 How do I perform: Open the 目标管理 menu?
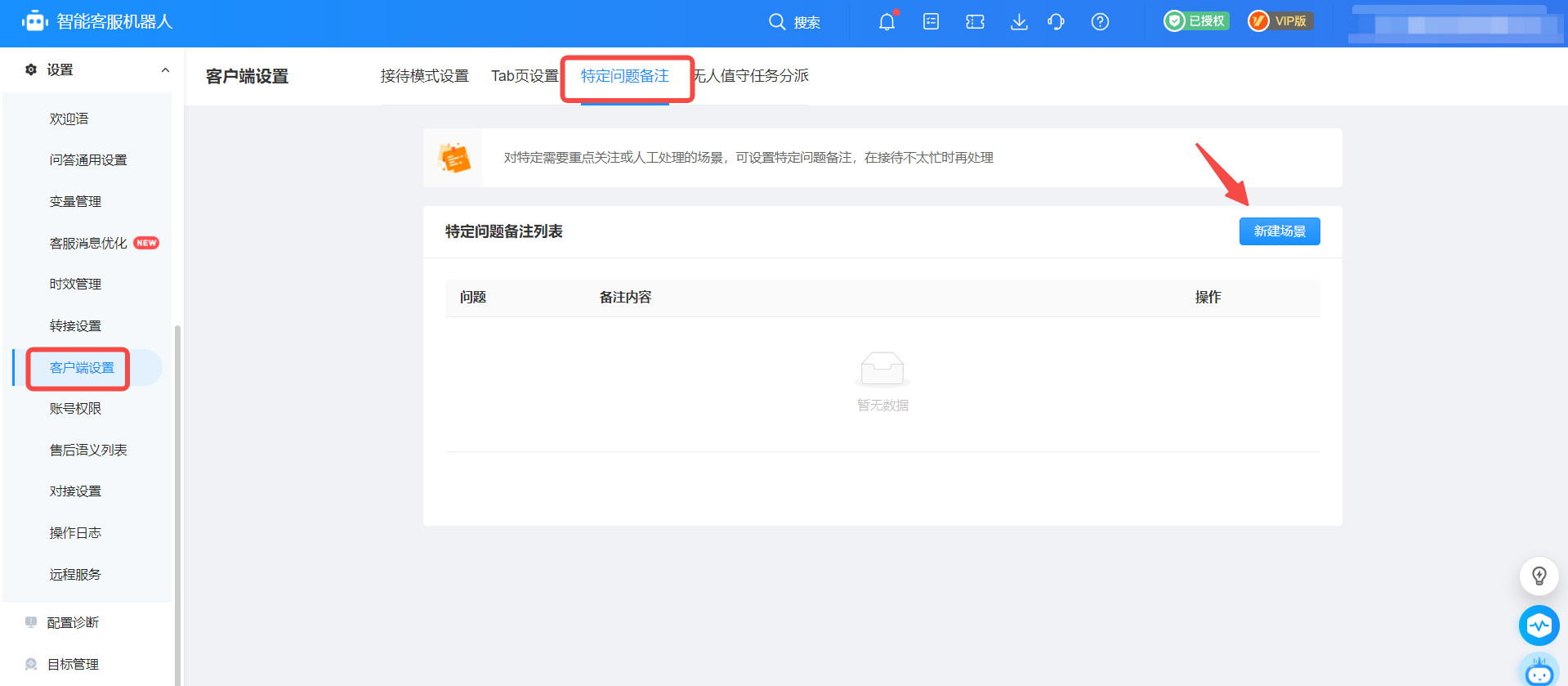click(x=73, y=665)
